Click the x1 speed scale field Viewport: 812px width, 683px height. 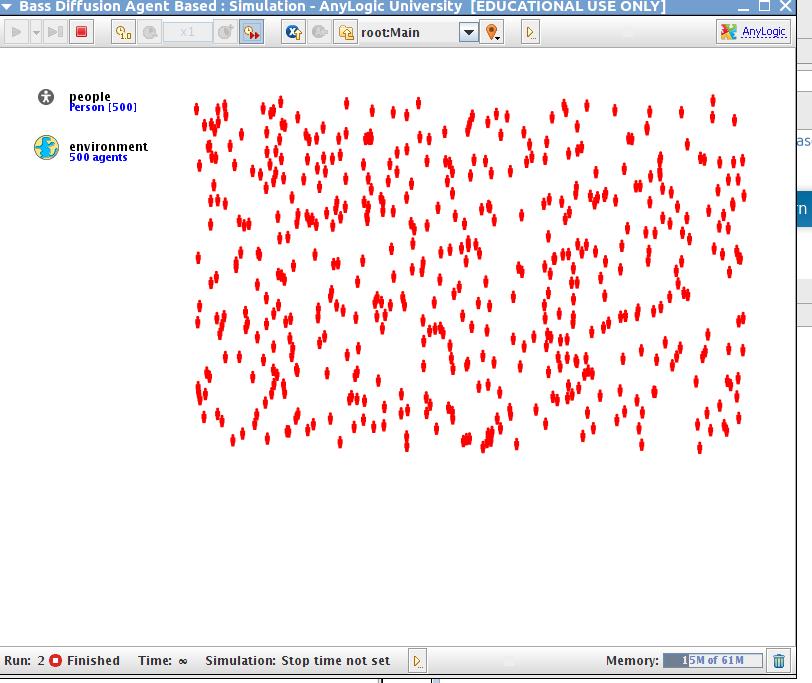pyautogui.click(x=187, y=32)
